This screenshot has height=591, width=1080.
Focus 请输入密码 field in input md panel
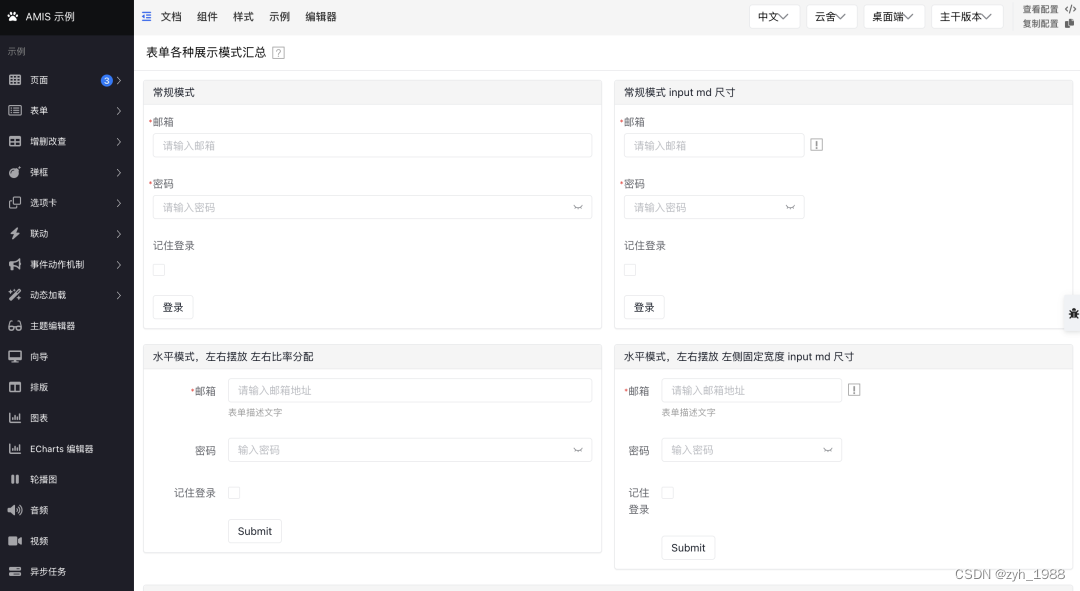point(714,207)
